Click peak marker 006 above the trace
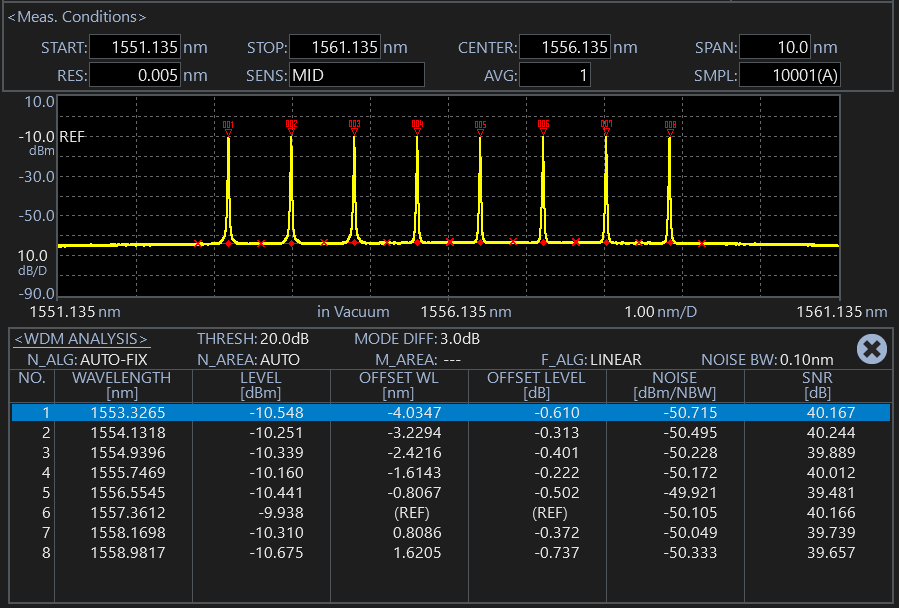 click(543, 127)
